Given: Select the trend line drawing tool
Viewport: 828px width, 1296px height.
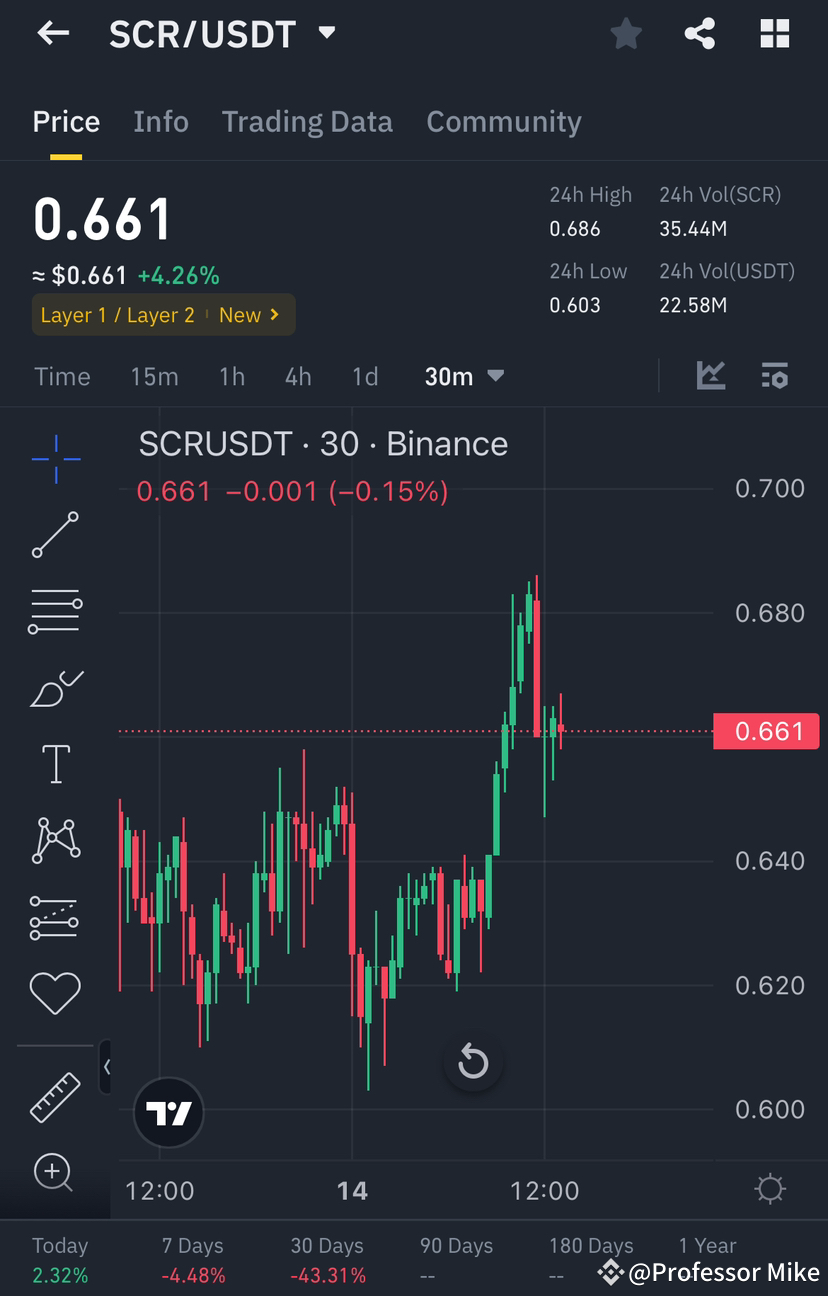Looking at the screenshot, I should pos(55,535).
